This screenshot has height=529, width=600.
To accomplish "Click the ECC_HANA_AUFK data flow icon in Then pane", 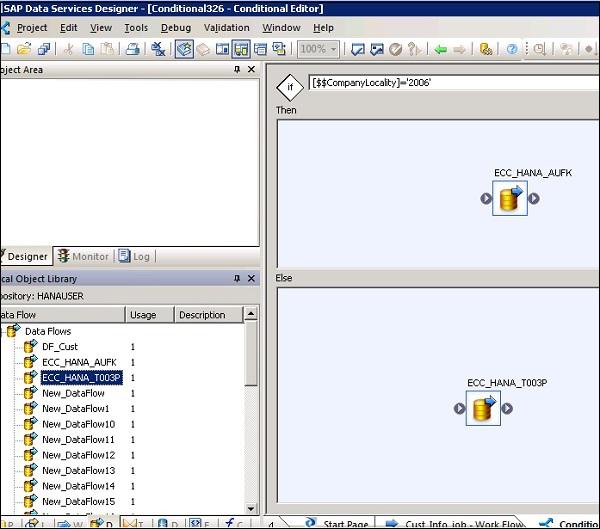I will (x=510, y=198).
